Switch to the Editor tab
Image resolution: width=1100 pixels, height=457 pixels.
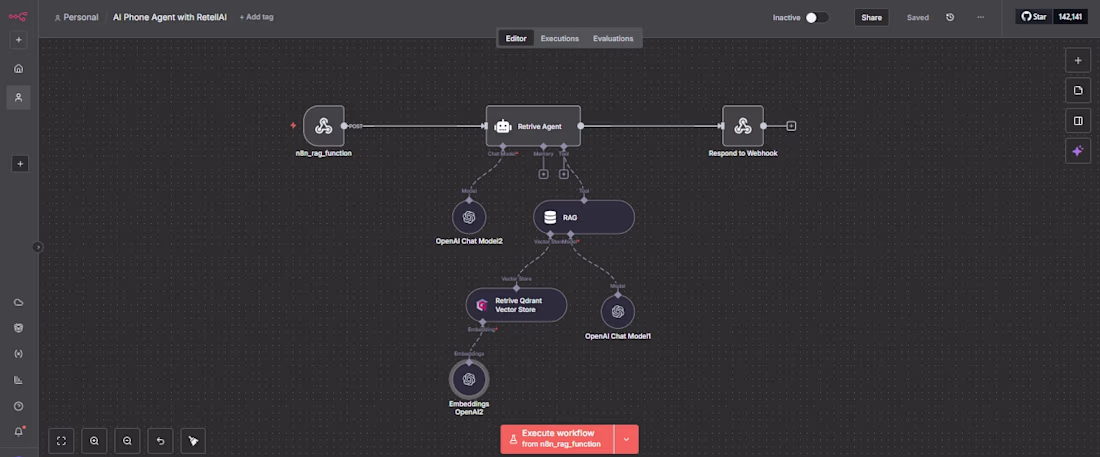point(516,39)
